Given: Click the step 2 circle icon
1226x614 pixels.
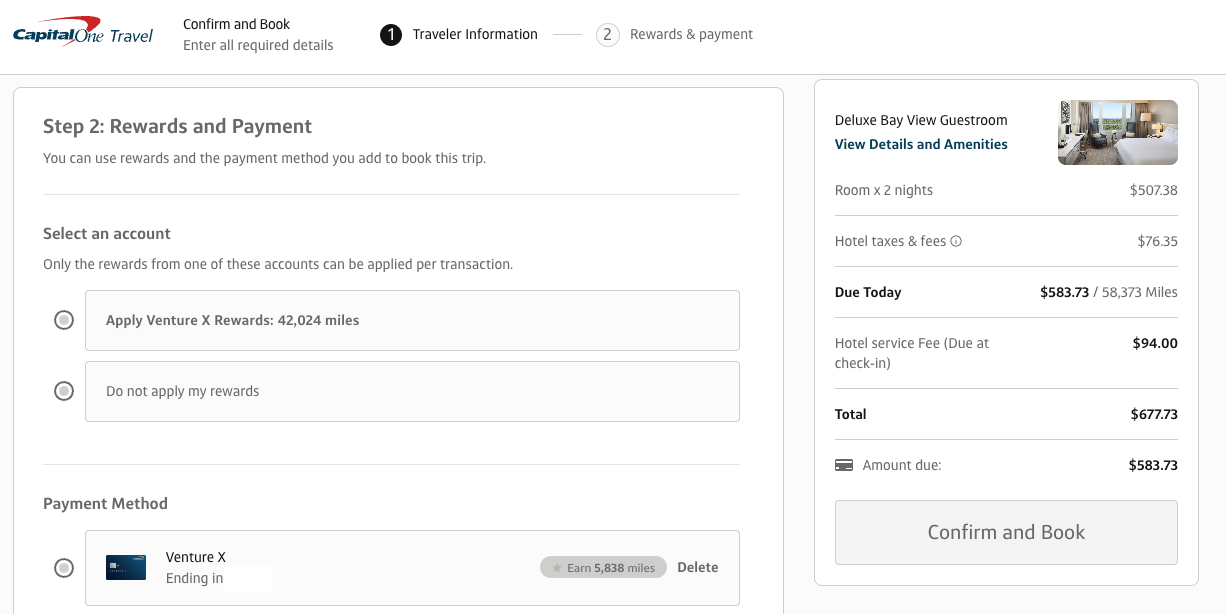Looking at the screenshot, I should (x=607, y=35).
